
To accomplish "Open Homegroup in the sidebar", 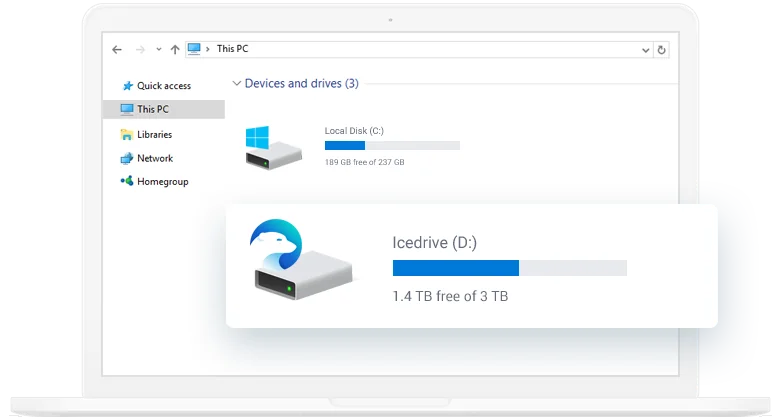I will [162, 182].
